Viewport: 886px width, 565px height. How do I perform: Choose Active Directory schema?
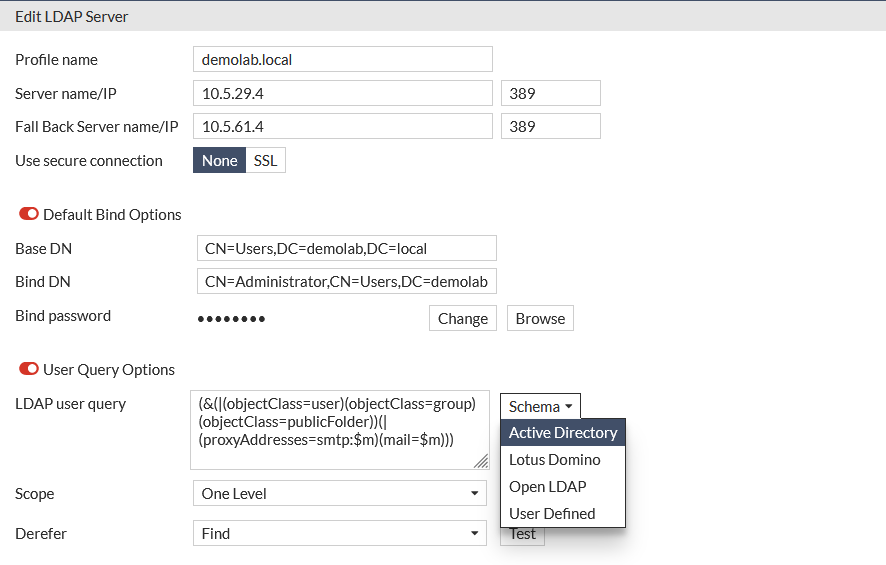pyautogui.click(x=563, y=433)
